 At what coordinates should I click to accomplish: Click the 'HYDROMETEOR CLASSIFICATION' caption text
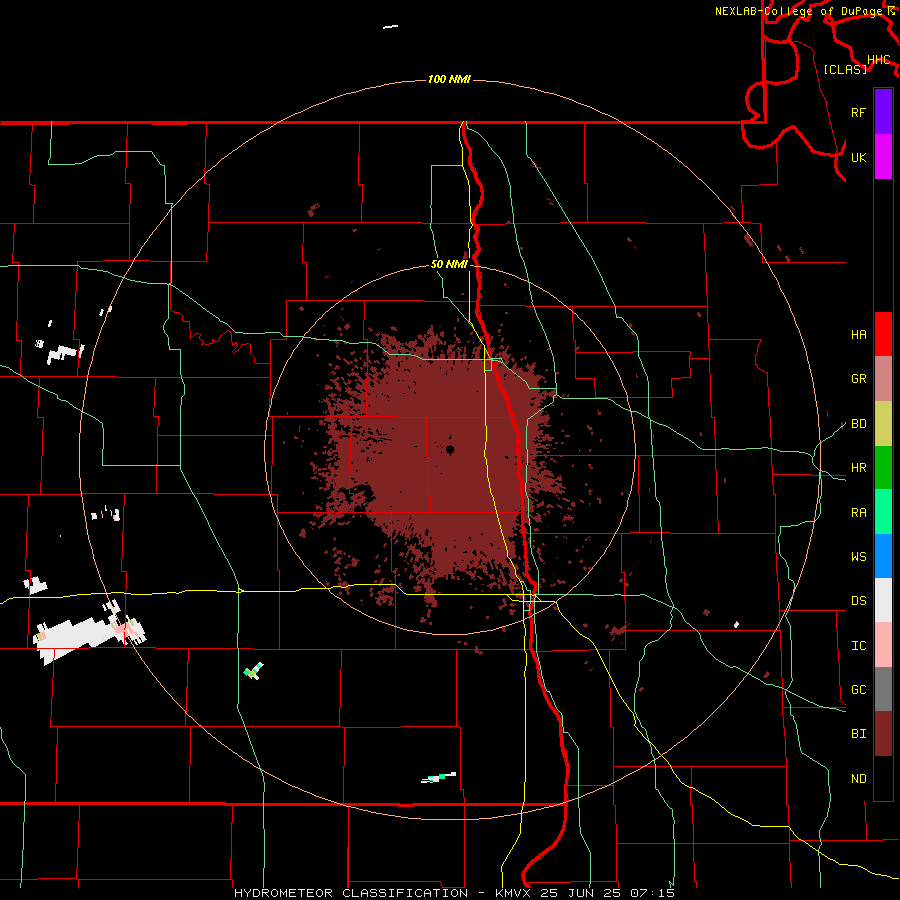coord(351,893)
